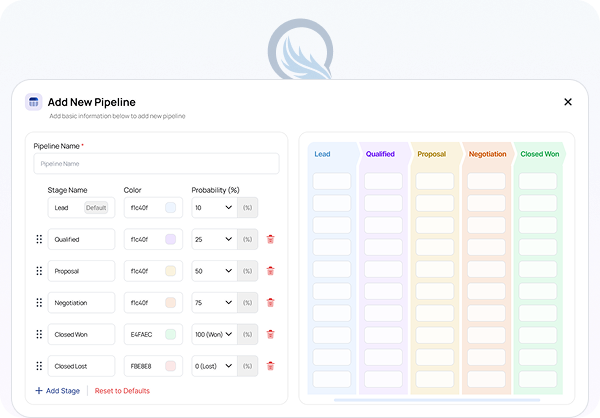Click trash icon for Negotiation stage

(x=270, y=303)
